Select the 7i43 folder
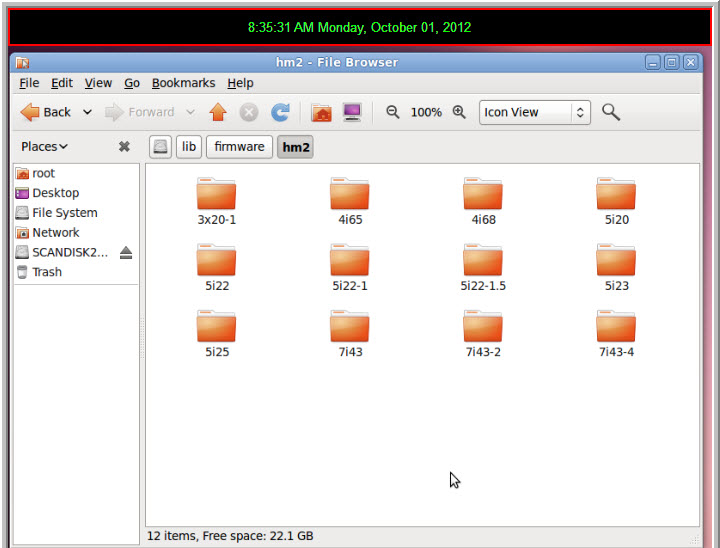Screen dimensions: 720x548 (x=350, y=333)
